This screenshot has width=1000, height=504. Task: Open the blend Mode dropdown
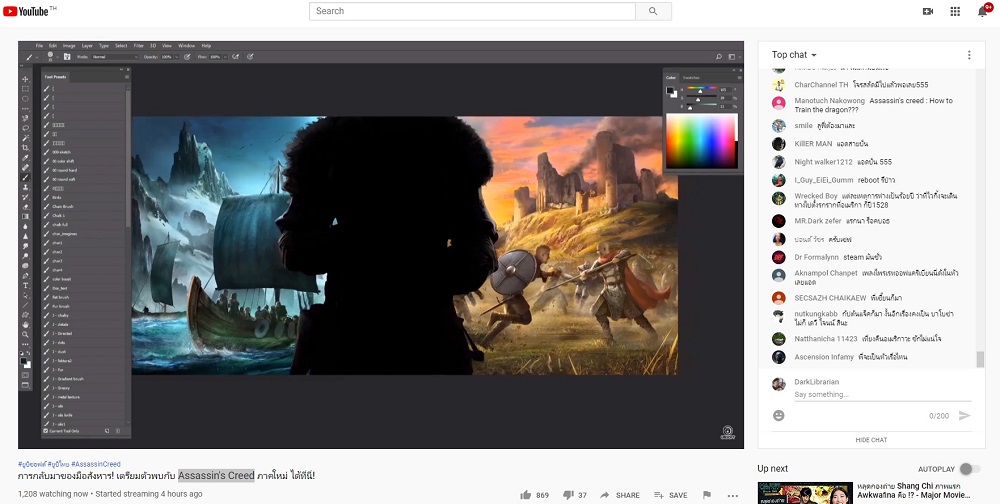[114, 57]
